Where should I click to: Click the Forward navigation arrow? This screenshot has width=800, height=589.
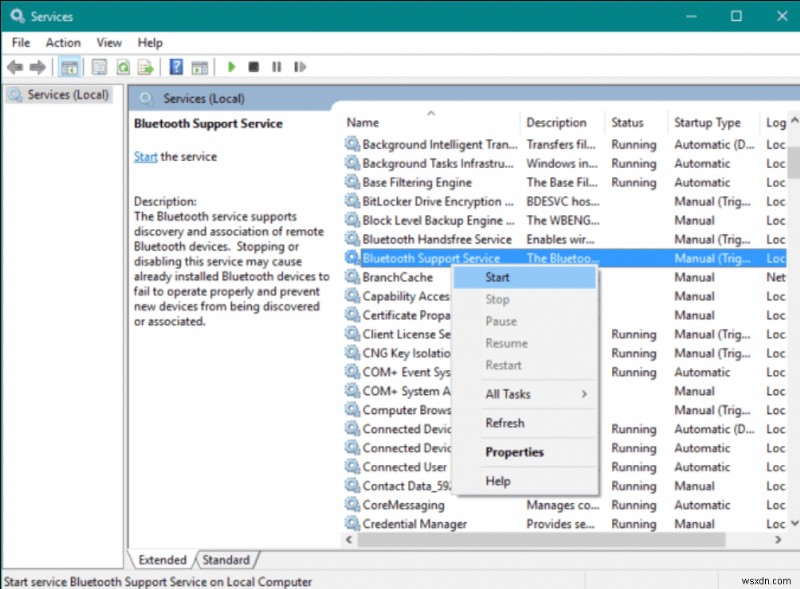pos(37,67)
